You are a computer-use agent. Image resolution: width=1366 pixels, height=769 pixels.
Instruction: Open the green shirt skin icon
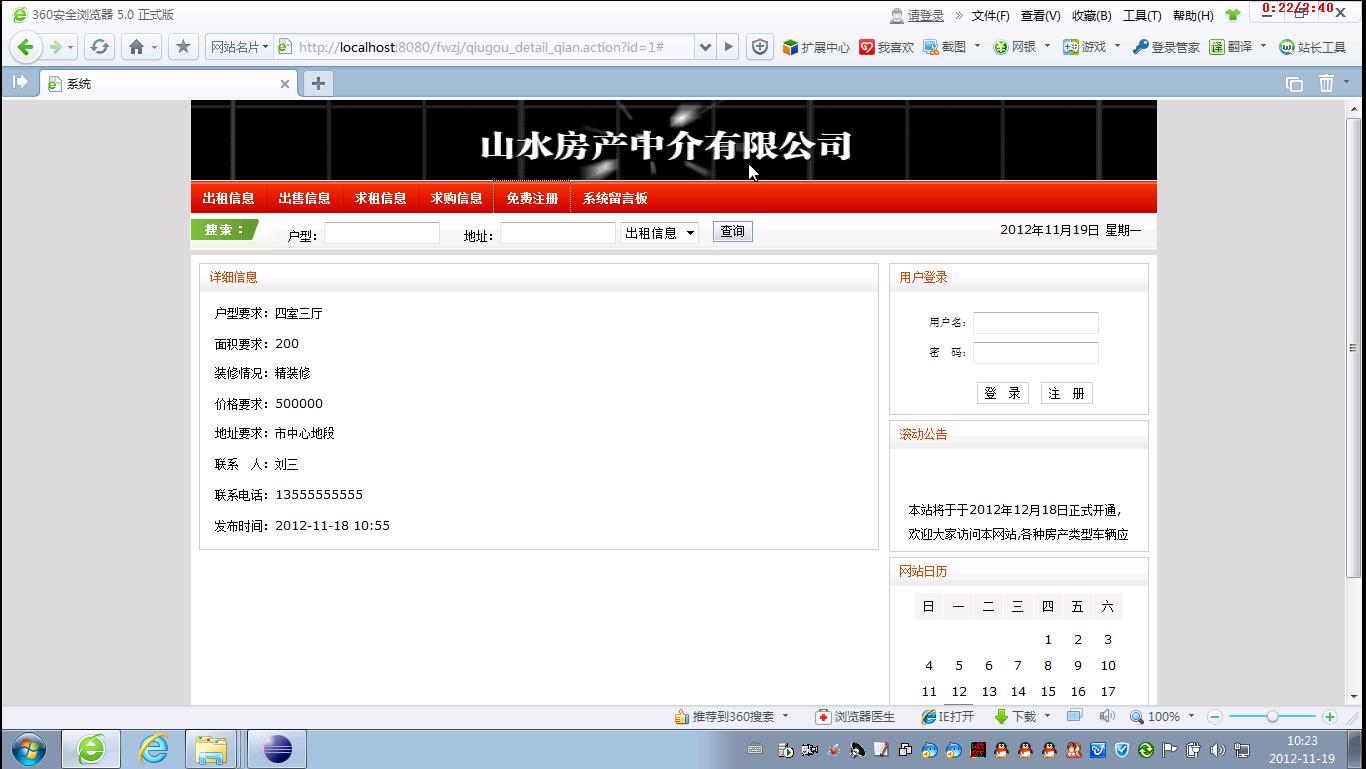[x=1232, y=15]
